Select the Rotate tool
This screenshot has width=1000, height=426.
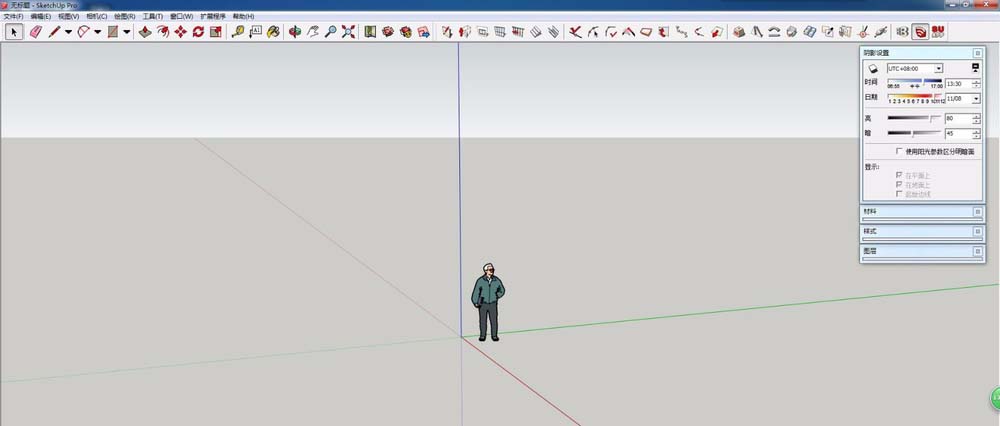(x=198, y=32)
